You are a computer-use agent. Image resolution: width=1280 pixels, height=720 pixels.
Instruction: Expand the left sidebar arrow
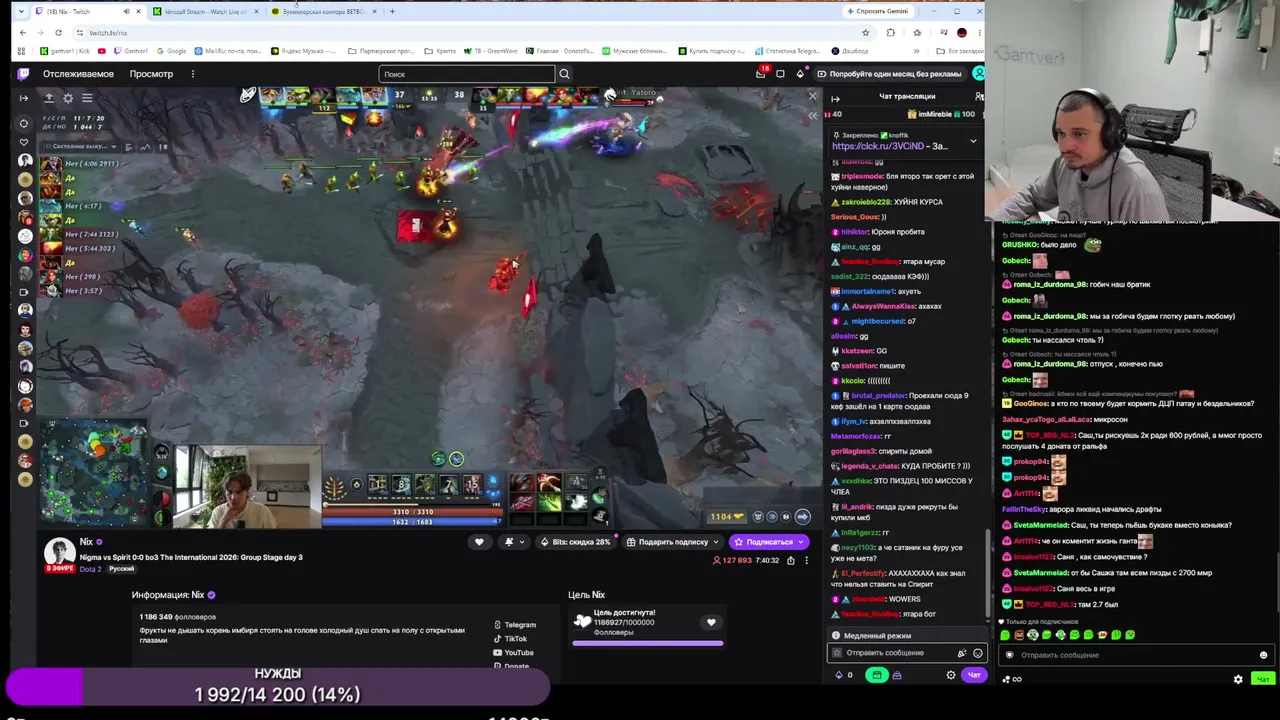pyautogui.click(x=24, y=98)
